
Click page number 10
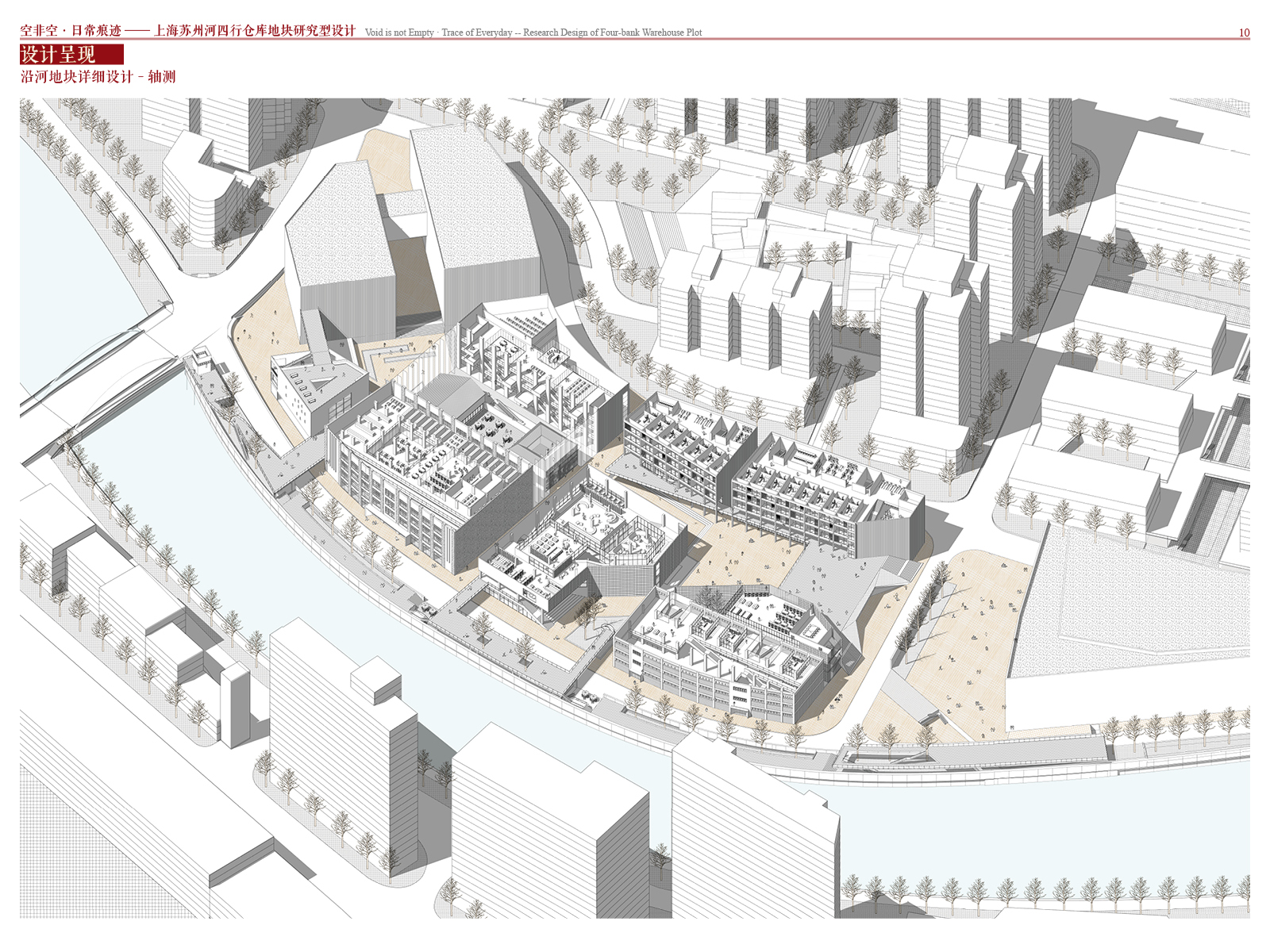click(1244, 33)
